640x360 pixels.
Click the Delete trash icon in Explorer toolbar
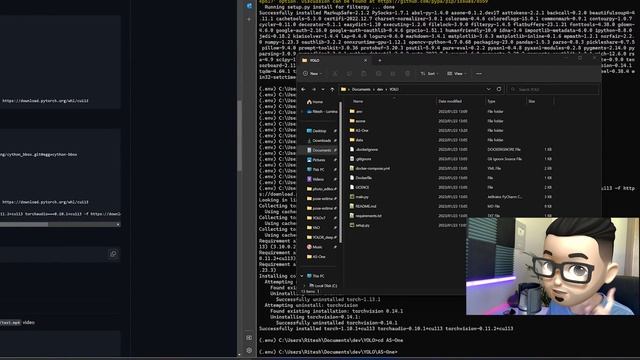(407, 73)
